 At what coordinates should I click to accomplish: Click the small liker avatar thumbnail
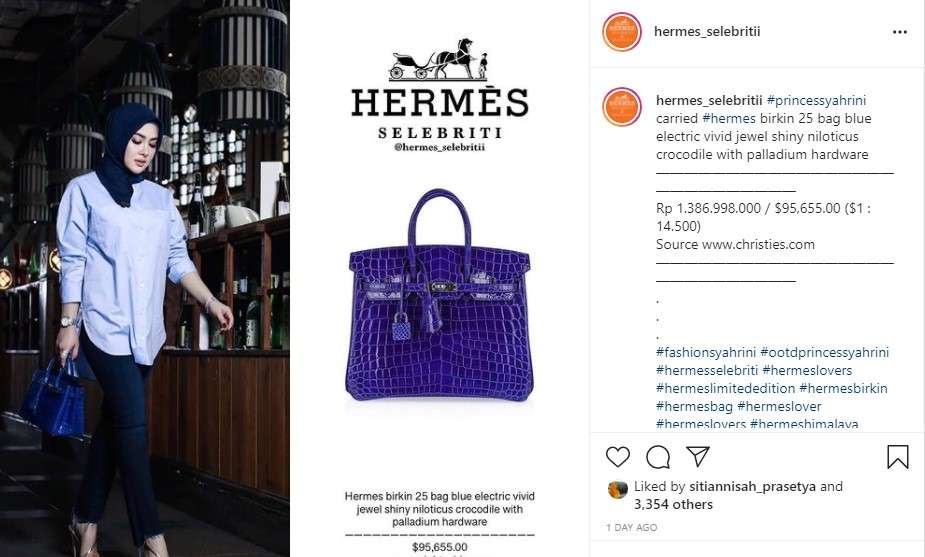(618, 490)
